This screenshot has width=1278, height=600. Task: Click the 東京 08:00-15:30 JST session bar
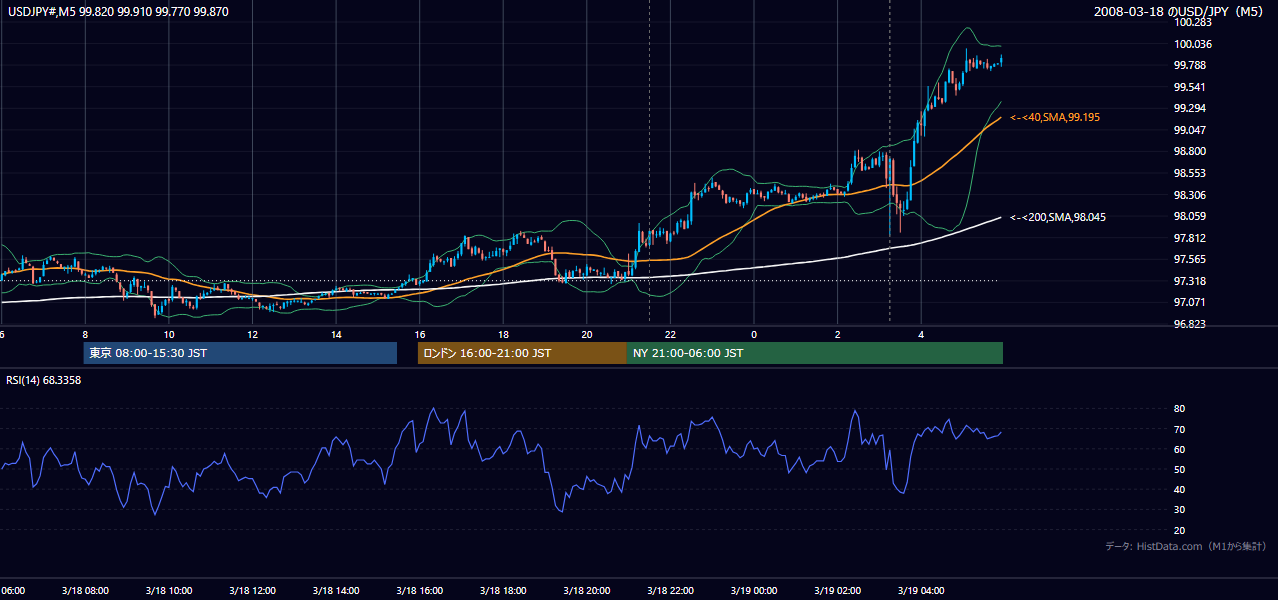coord(240,353)
